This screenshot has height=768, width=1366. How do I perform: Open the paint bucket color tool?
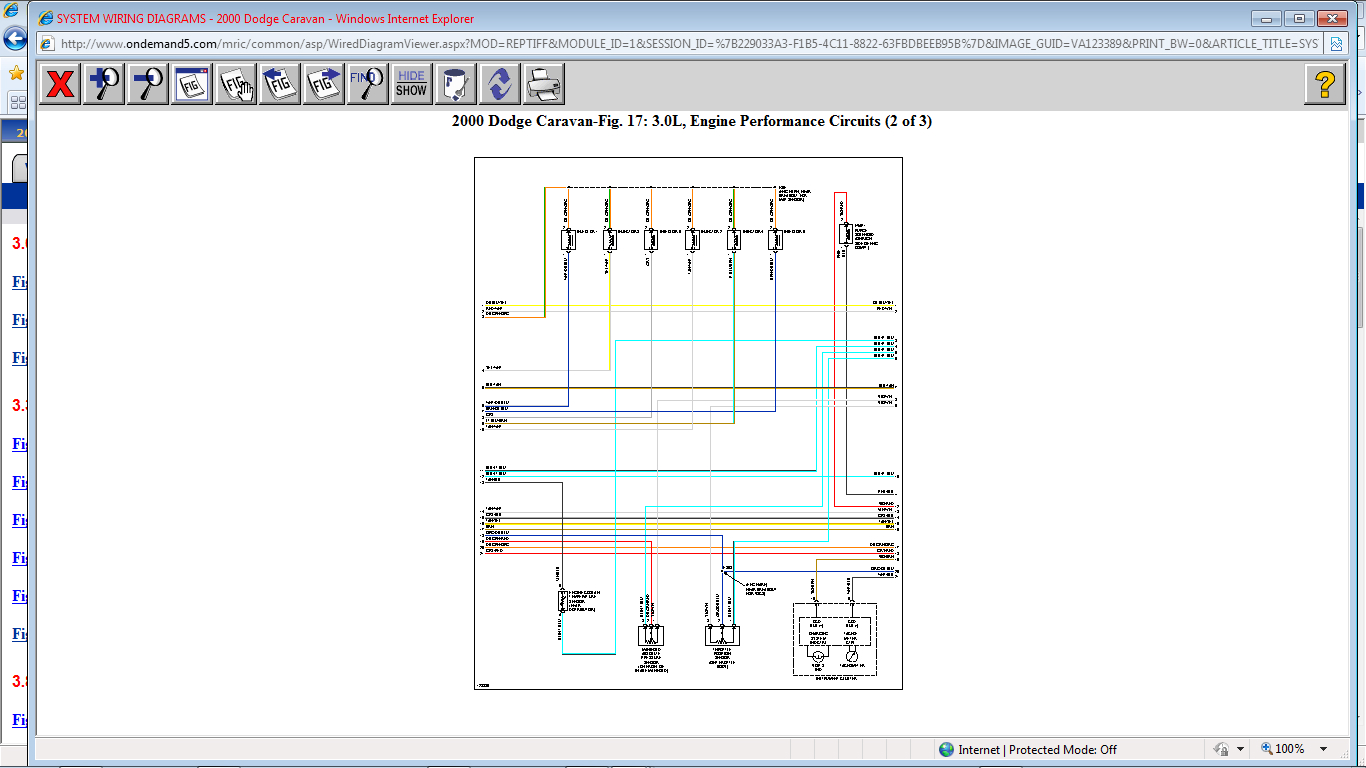click(x=455, y=84)
